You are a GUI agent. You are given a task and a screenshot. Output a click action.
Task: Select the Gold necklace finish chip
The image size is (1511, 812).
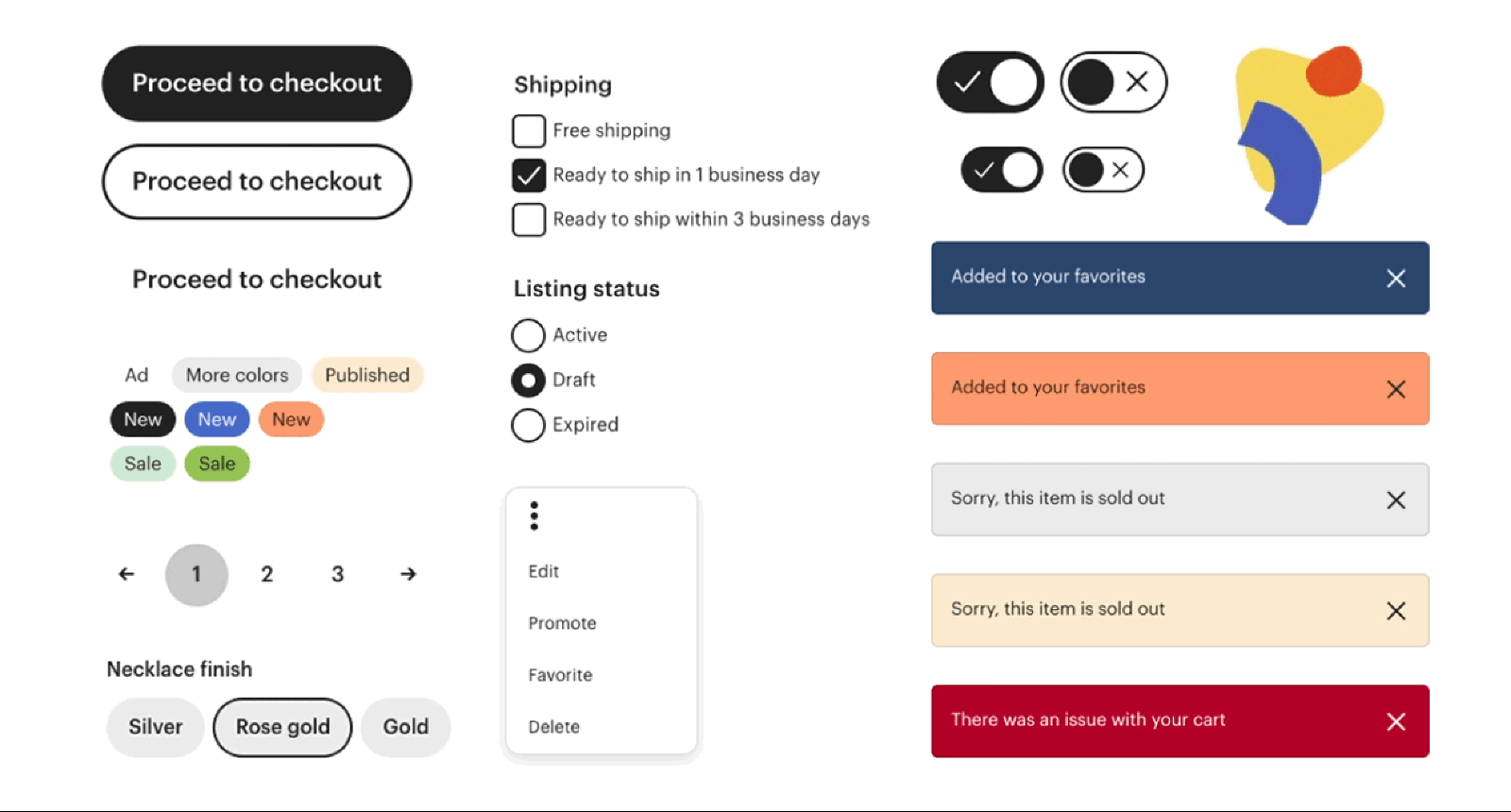click(405, 727)
